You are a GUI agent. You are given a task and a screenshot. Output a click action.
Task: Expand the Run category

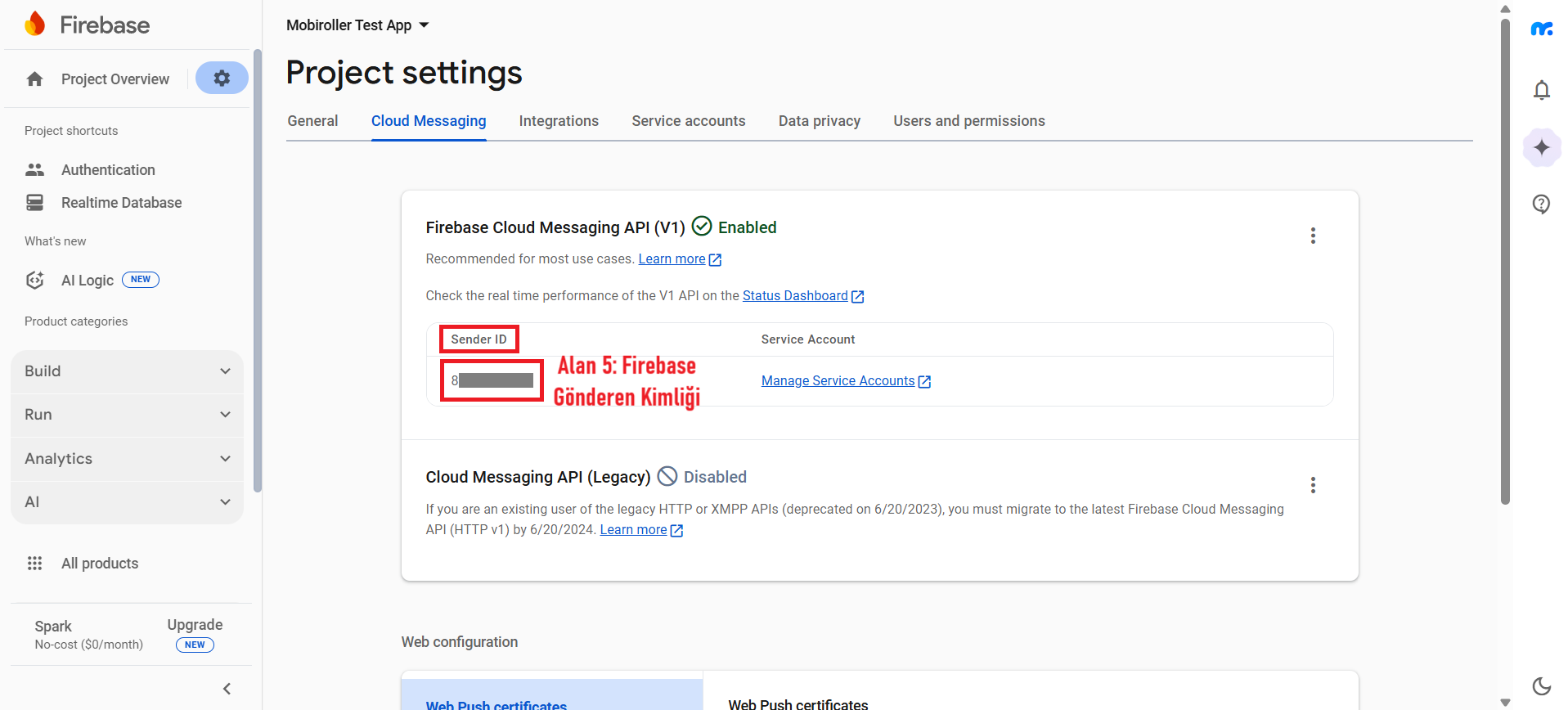point(128,415)
